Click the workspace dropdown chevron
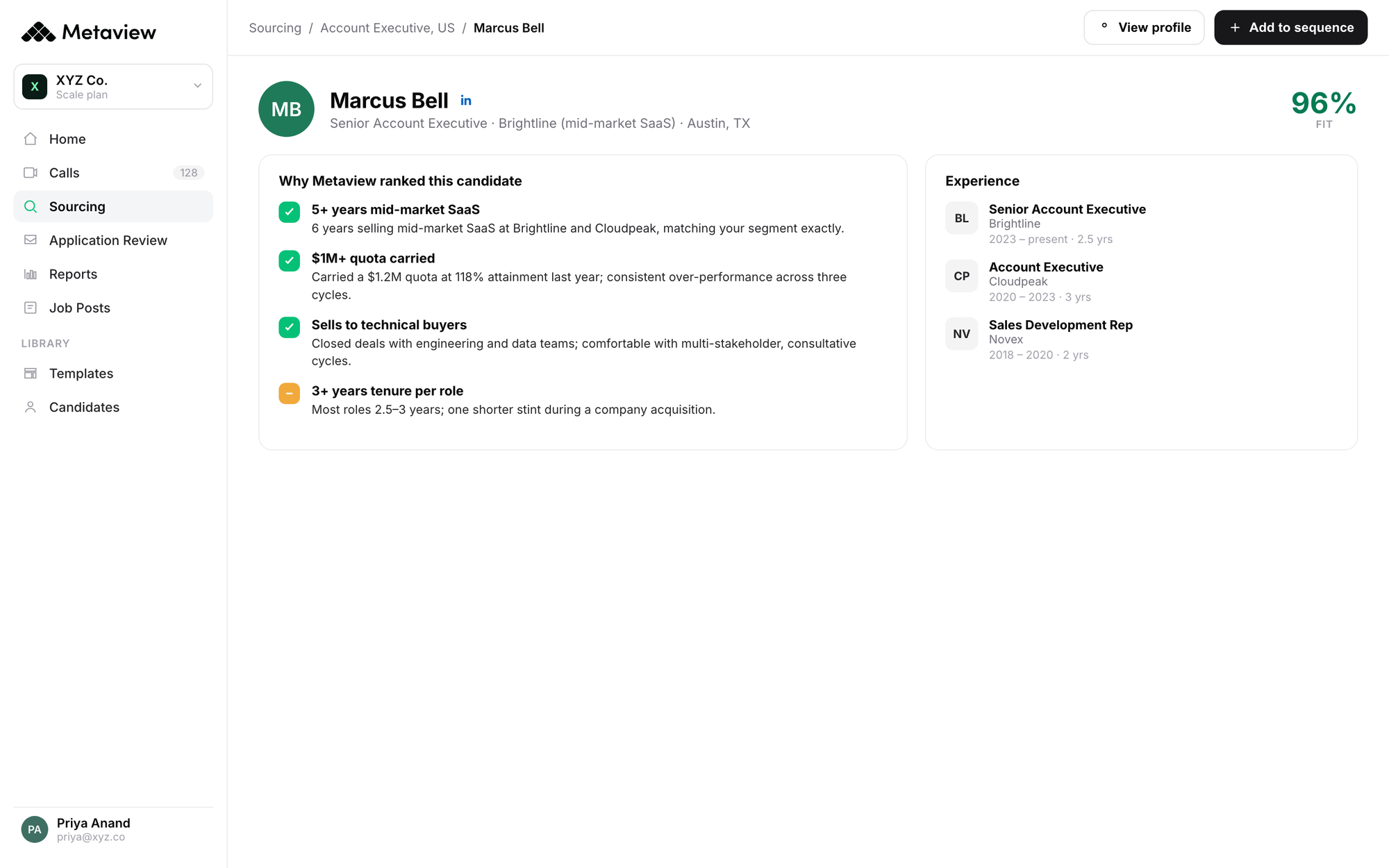This screenshot has height=868, width=1389. [x=197, y=86]
